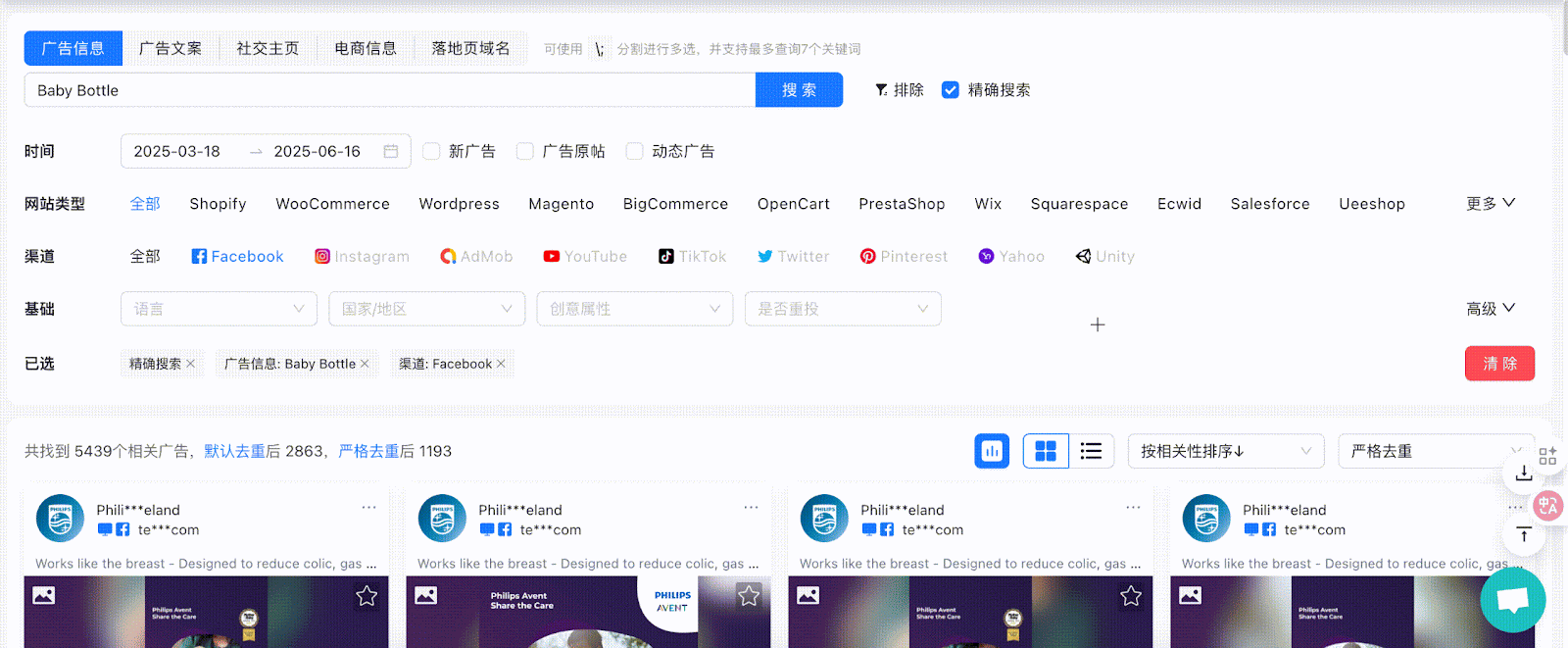
Task: Switch to the ad copy tab
Action: click(x=171, y=48)
